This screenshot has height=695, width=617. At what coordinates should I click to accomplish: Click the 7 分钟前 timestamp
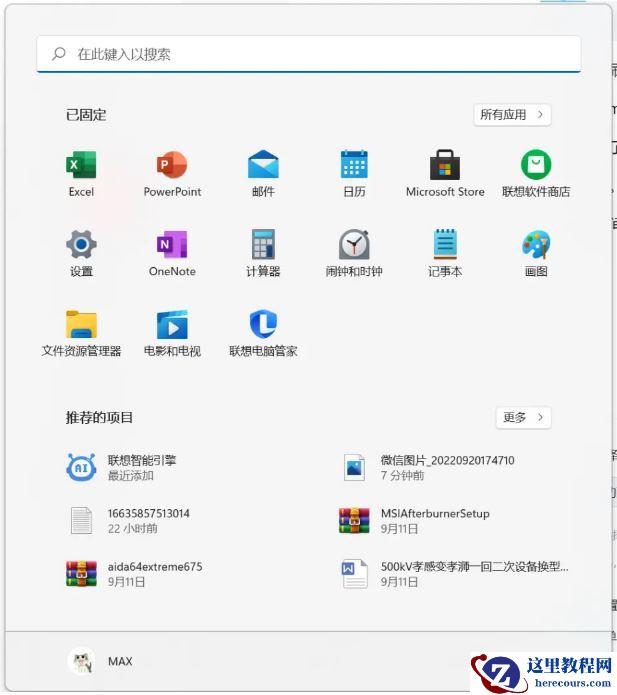click(402, 476)
